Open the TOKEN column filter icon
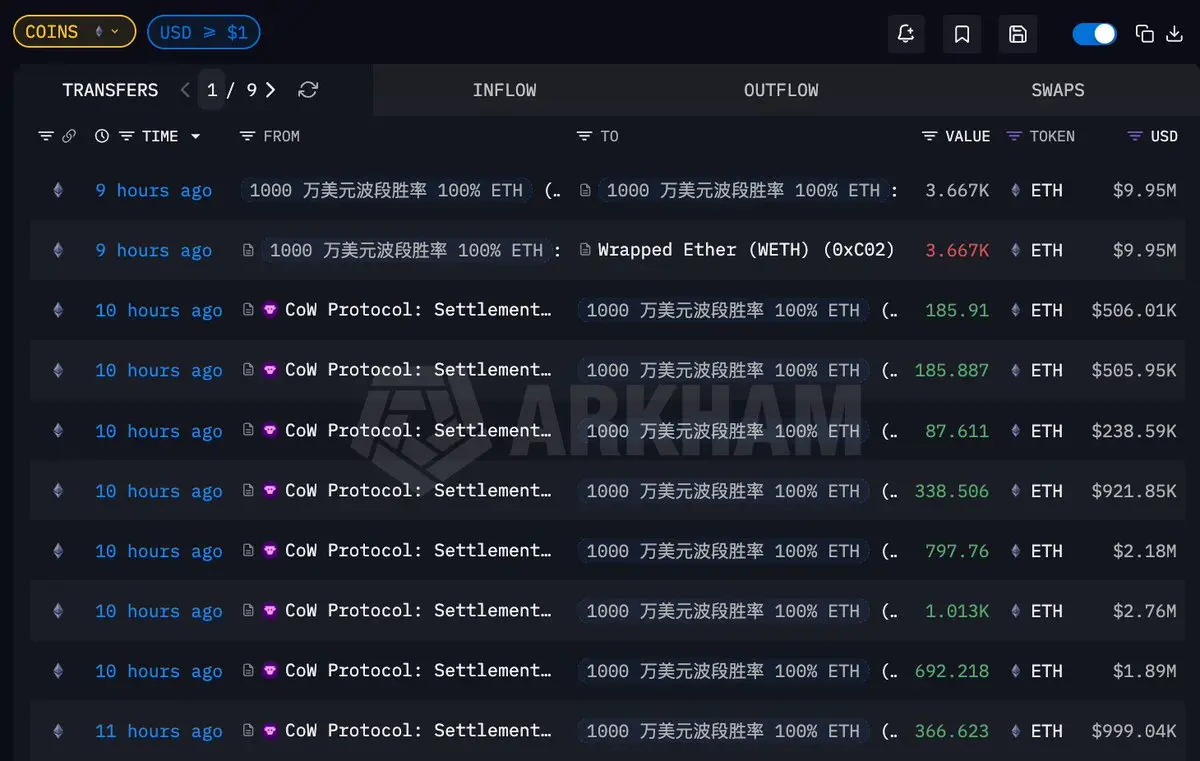This screenshot has height=761, width=1200. [x=1014, y=136]
